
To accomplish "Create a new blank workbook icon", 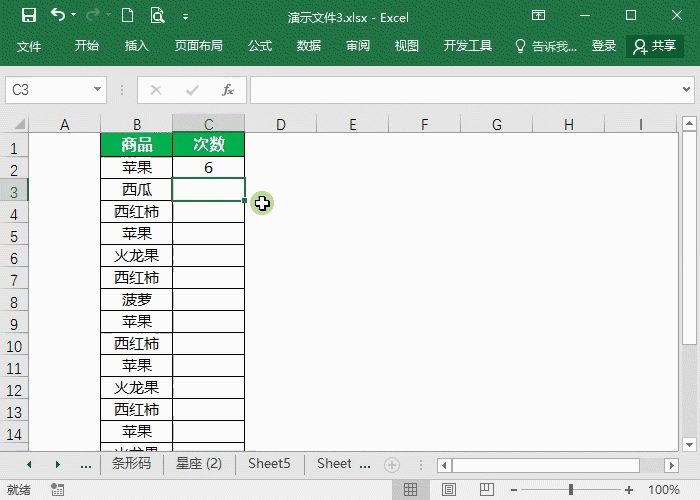I will click(x=128, y=16).
